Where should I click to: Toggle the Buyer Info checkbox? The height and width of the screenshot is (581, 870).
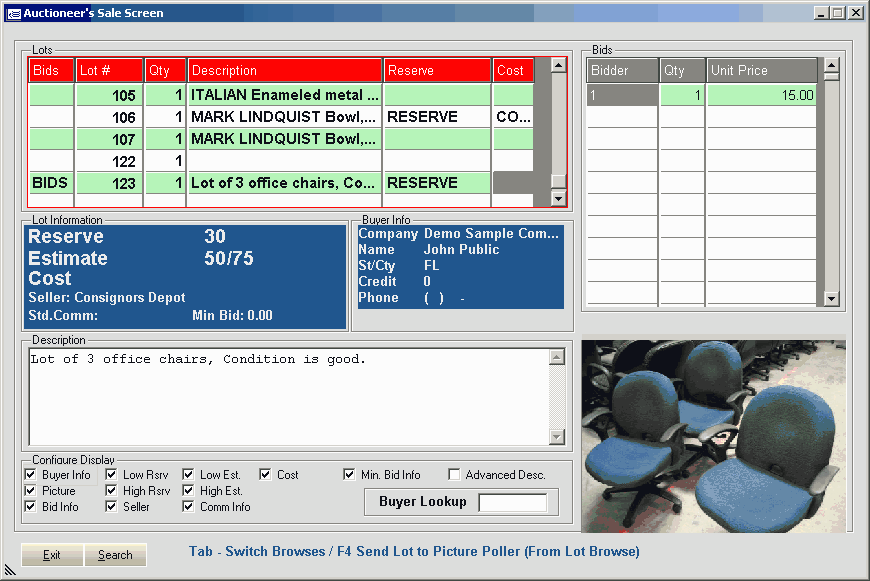point(30,475)
